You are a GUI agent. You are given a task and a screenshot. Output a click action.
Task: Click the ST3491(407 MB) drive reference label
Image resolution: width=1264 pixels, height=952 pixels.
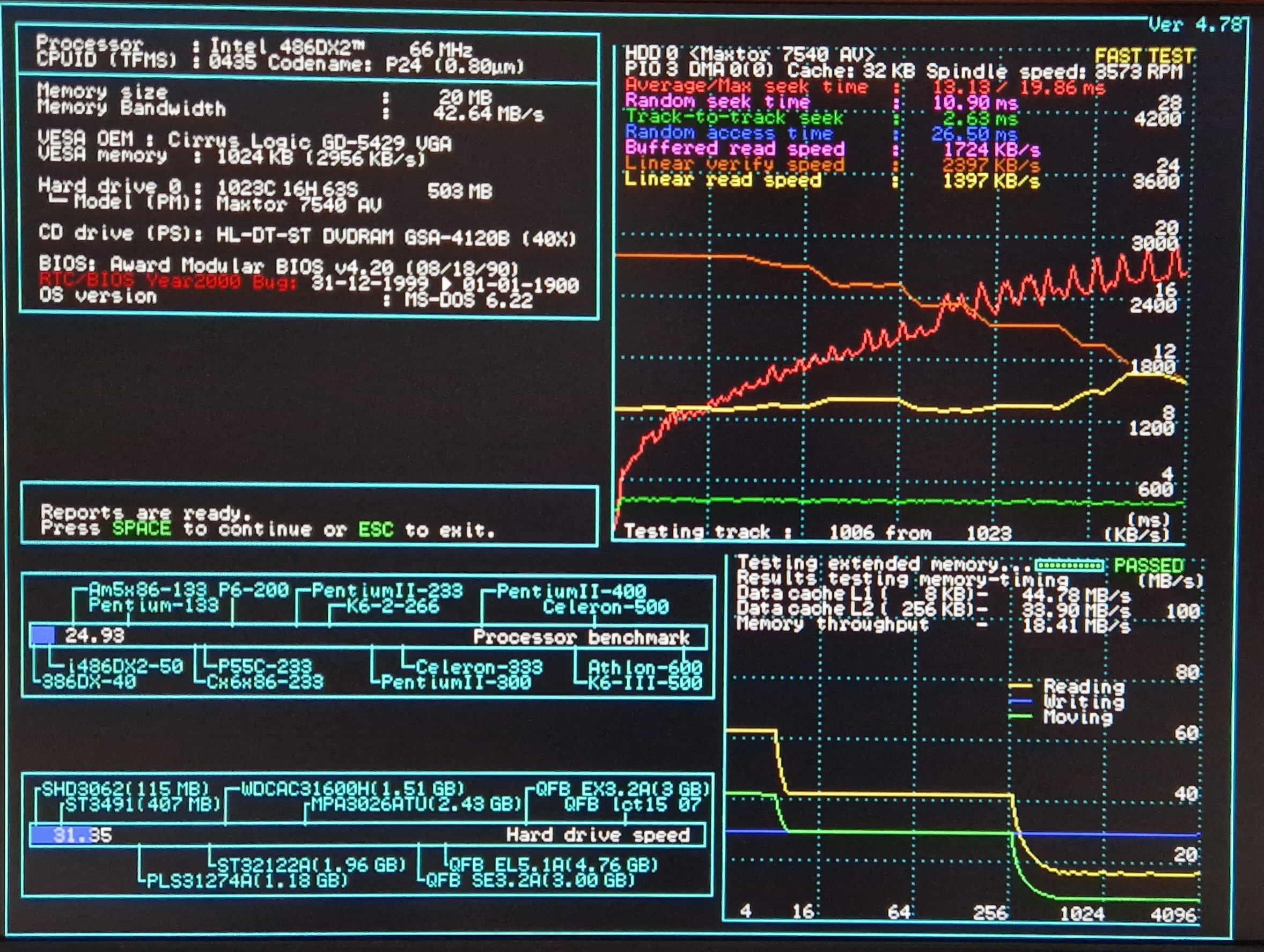[142, 805]
